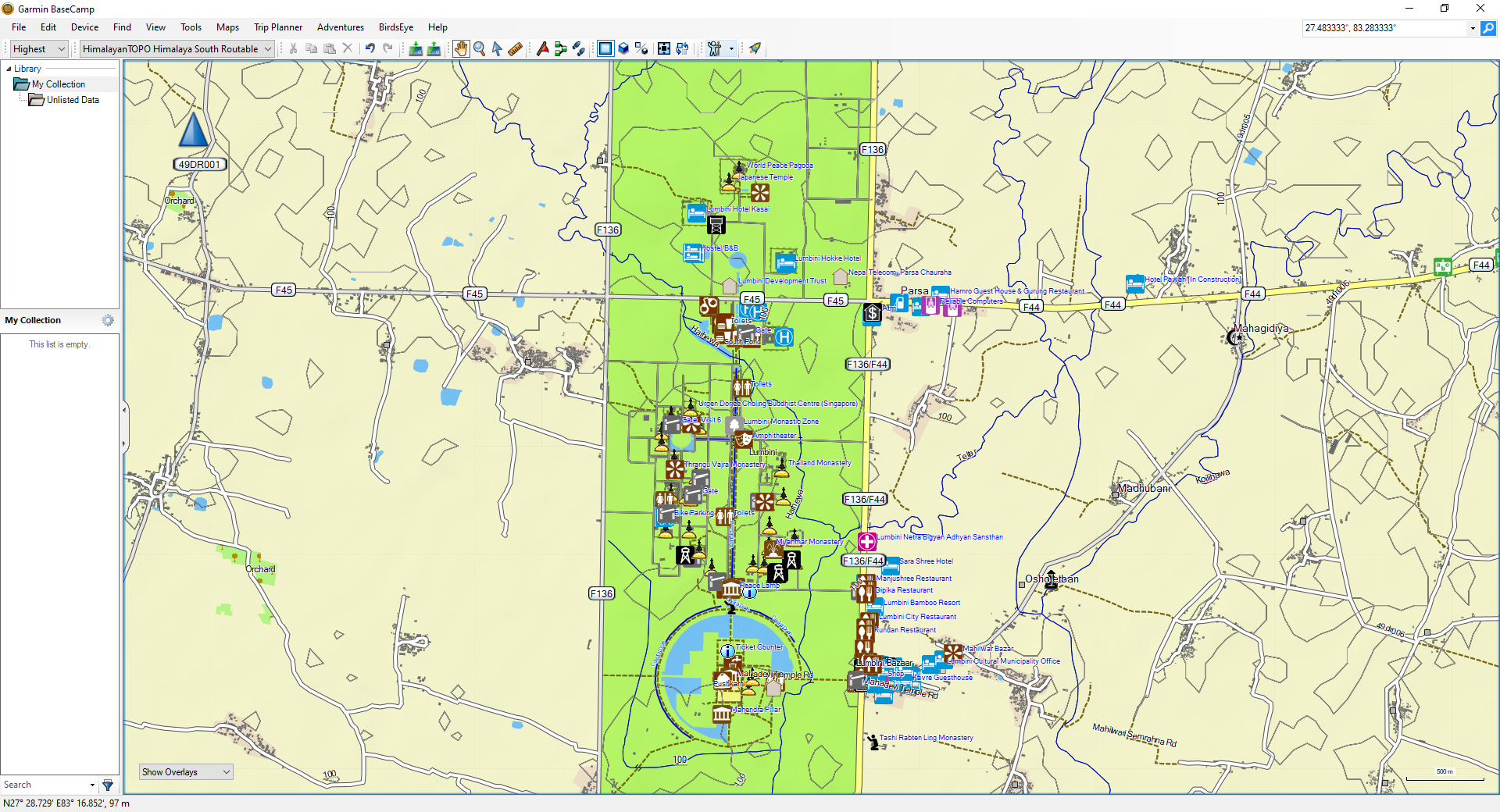Click the Search field at bottom-left

click(x=44, y=785)
